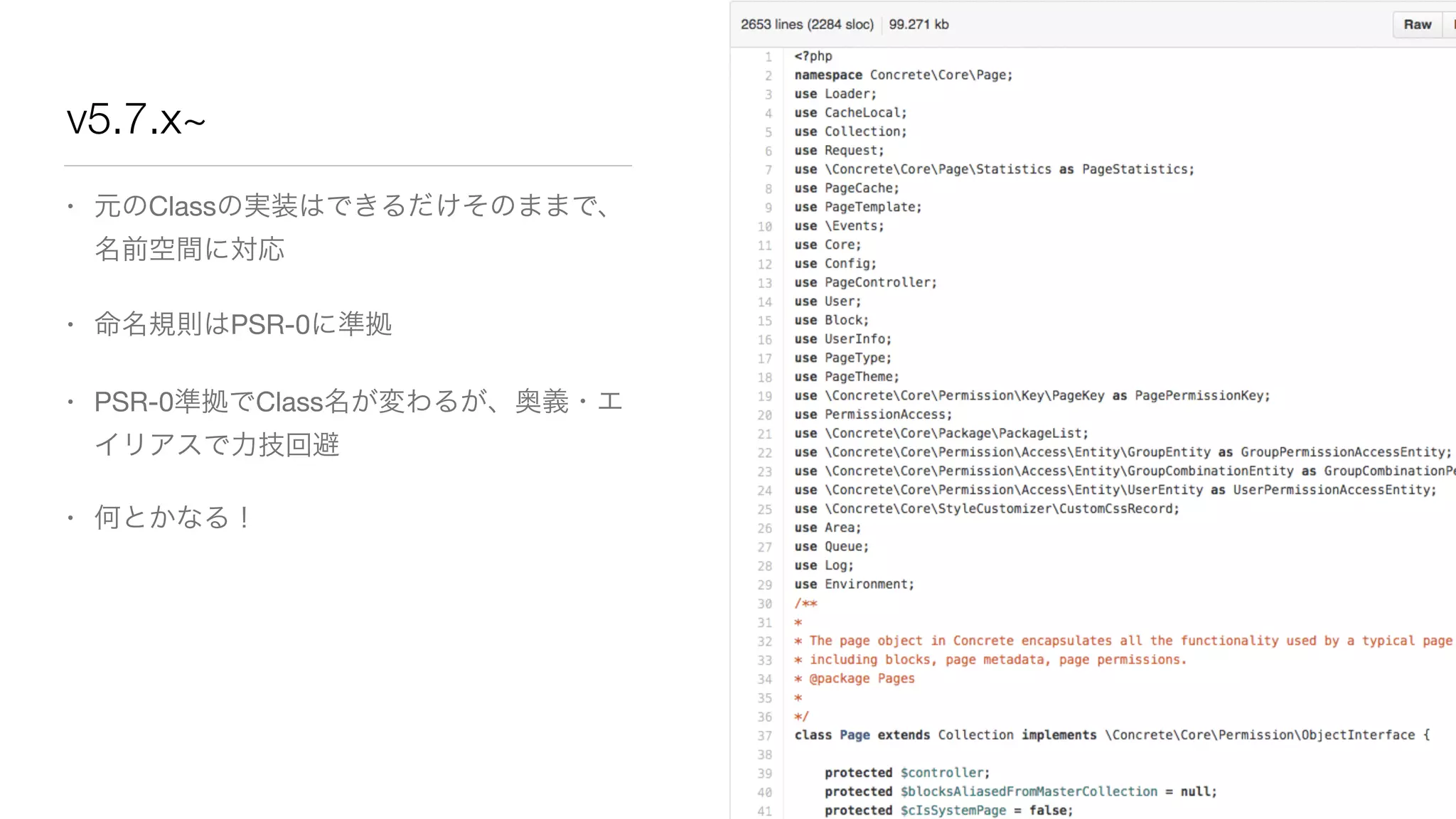1456x819 pixels.
Task: Click the 'use \Events;' line
Action: (x=839, y=225)
